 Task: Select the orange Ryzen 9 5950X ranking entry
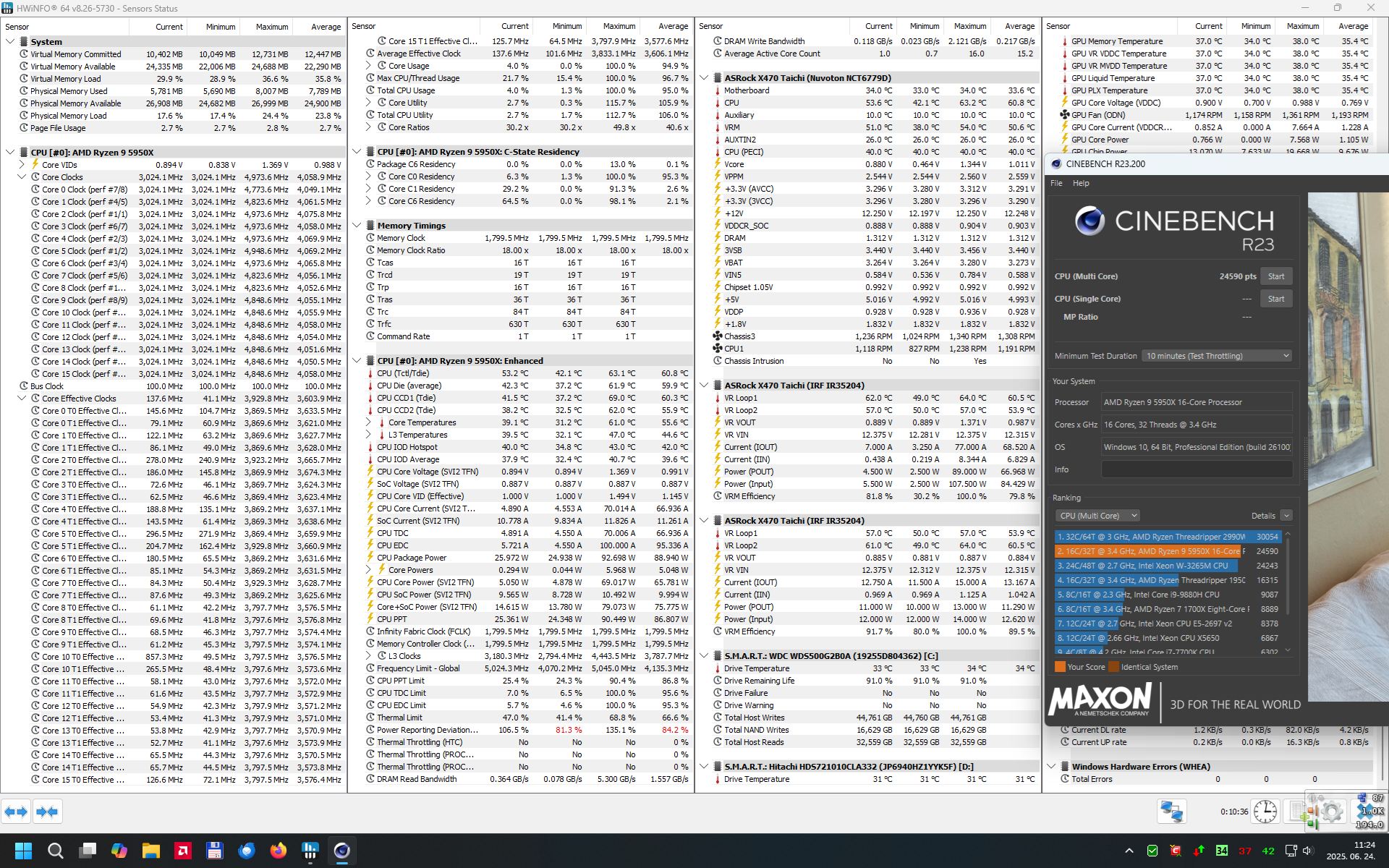[x=1168, y=551]
